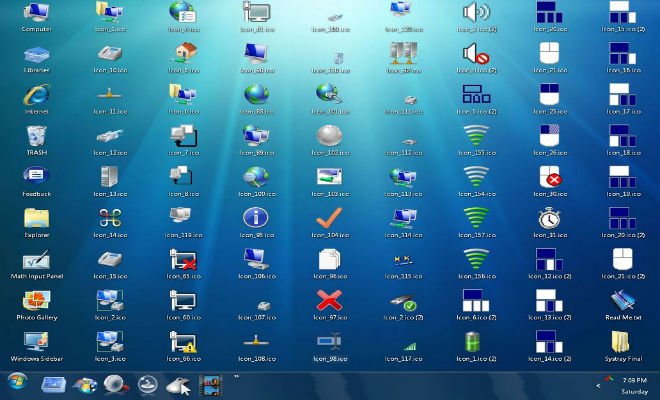Select the Icon_10.ico fax machine icon
This screenshot has width=660, height=400.
[x=110, y=54]
